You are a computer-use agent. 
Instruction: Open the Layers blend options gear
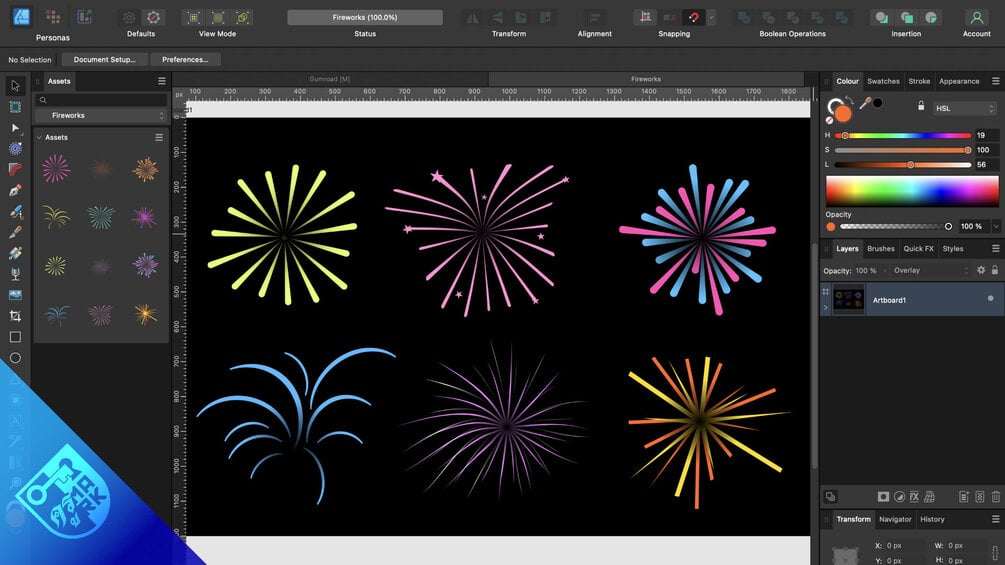[981, 270]
